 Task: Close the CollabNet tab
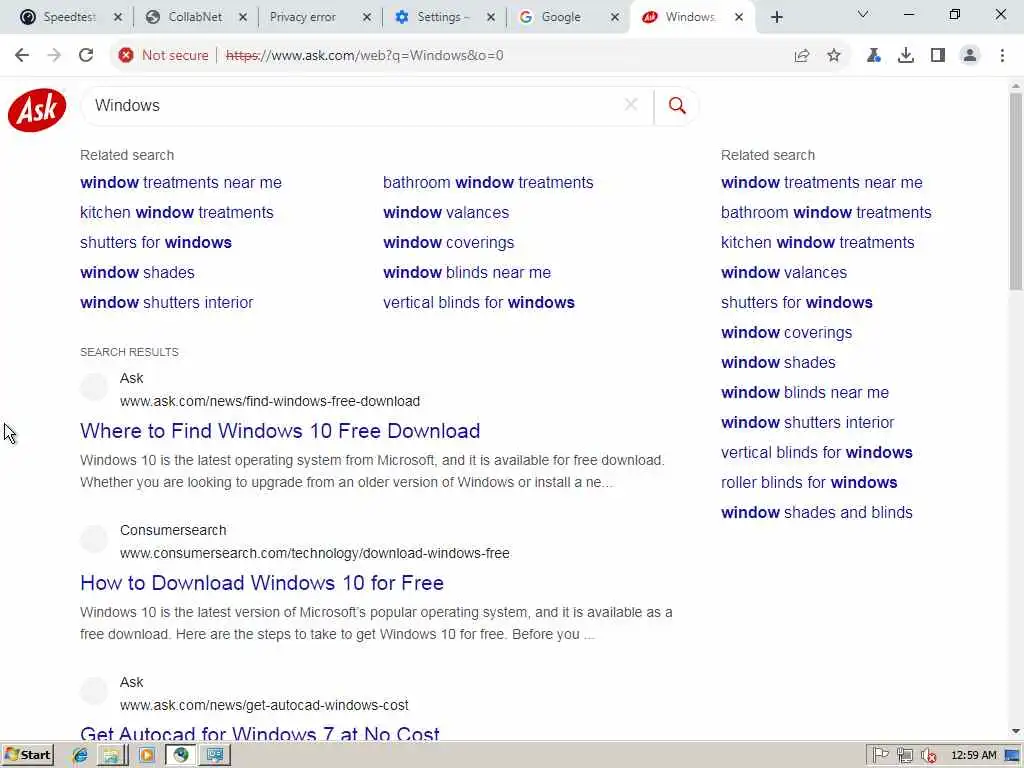point(243,18)
